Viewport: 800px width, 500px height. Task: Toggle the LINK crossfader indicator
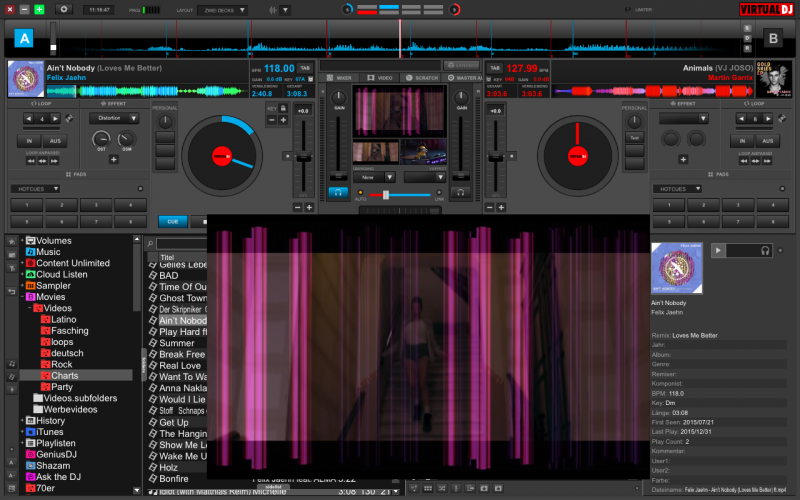pos(439,193)
